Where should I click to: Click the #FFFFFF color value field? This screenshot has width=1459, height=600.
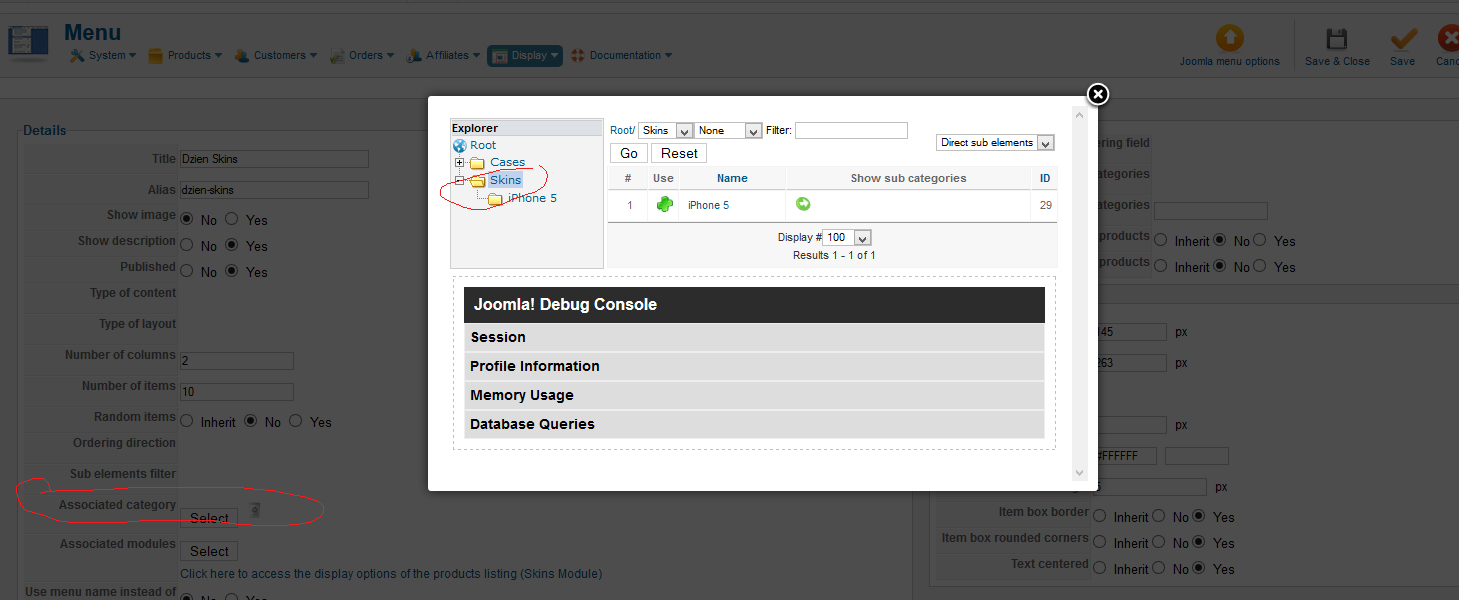(x=1126, y=456)
